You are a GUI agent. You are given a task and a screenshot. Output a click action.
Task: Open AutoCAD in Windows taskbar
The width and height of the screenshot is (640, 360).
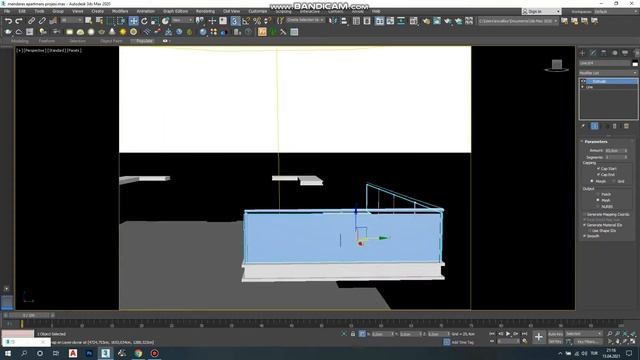tap(73, 353)
